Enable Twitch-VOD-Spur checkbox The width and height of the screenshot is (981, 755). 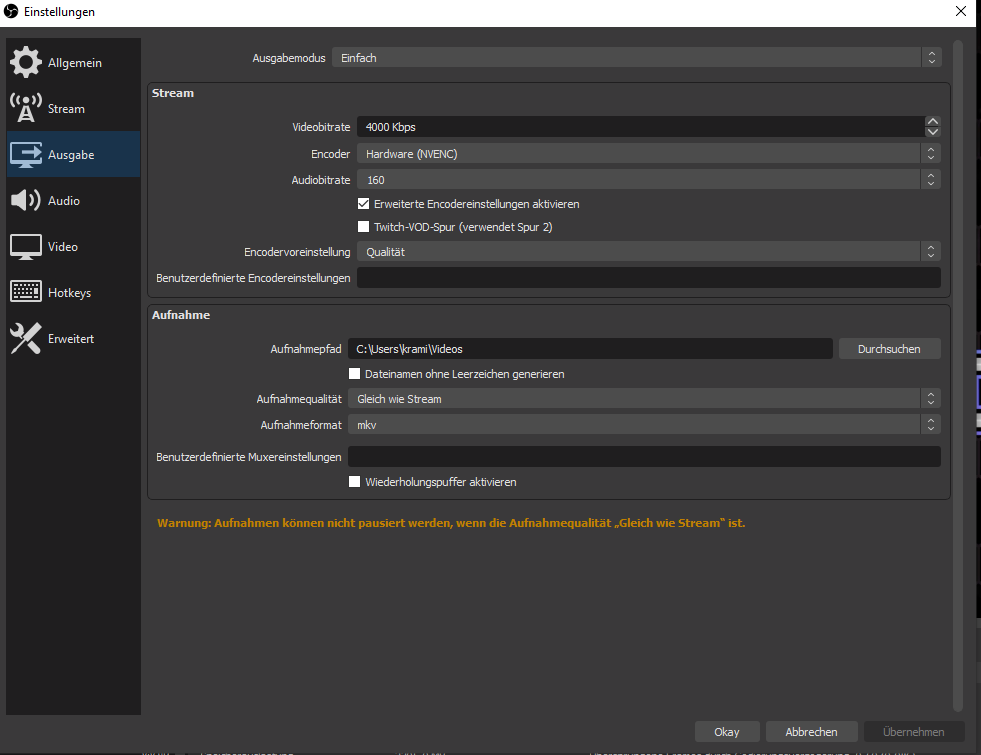coord(364,227)
